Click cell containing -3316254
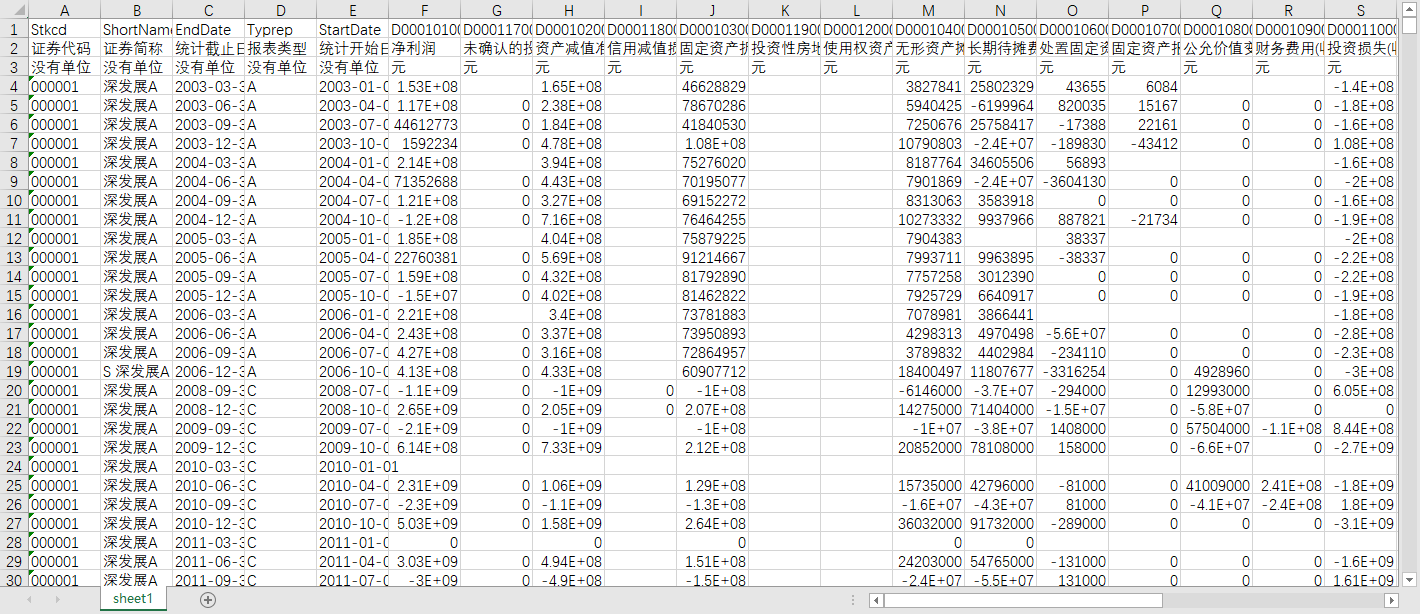 point(1072,371)
